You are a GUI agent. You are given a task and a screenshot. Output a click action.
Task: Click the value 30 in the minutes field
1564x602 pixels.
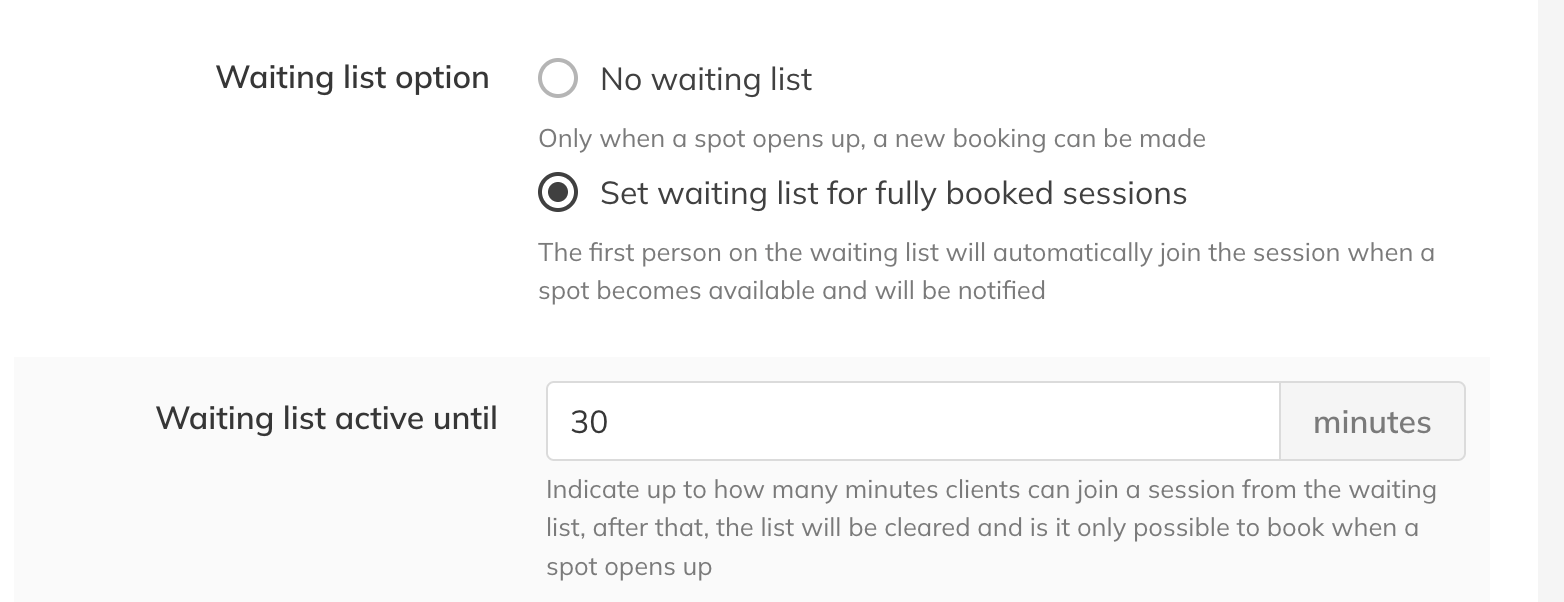(589, 422)
